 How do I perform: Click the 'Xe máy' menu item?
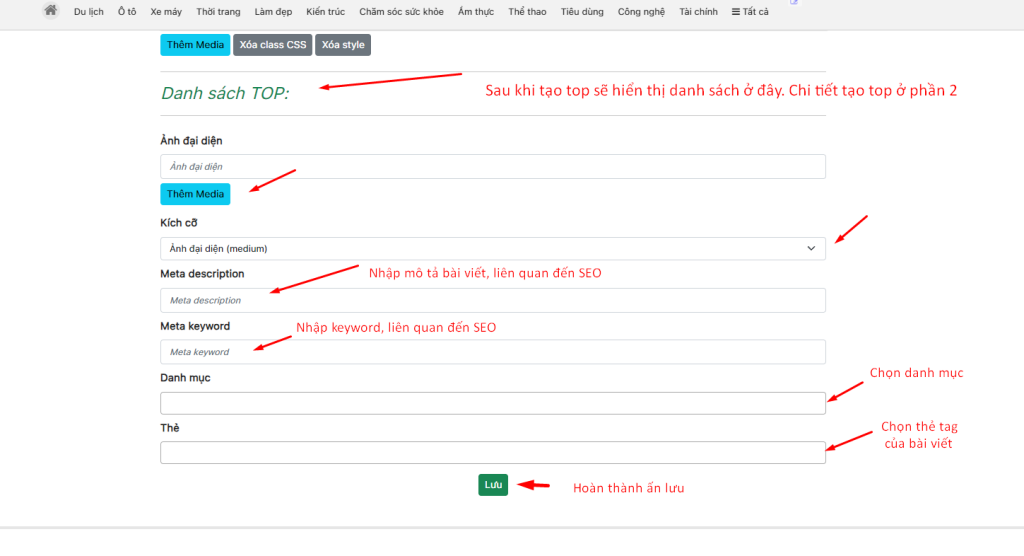pos(165,12)
